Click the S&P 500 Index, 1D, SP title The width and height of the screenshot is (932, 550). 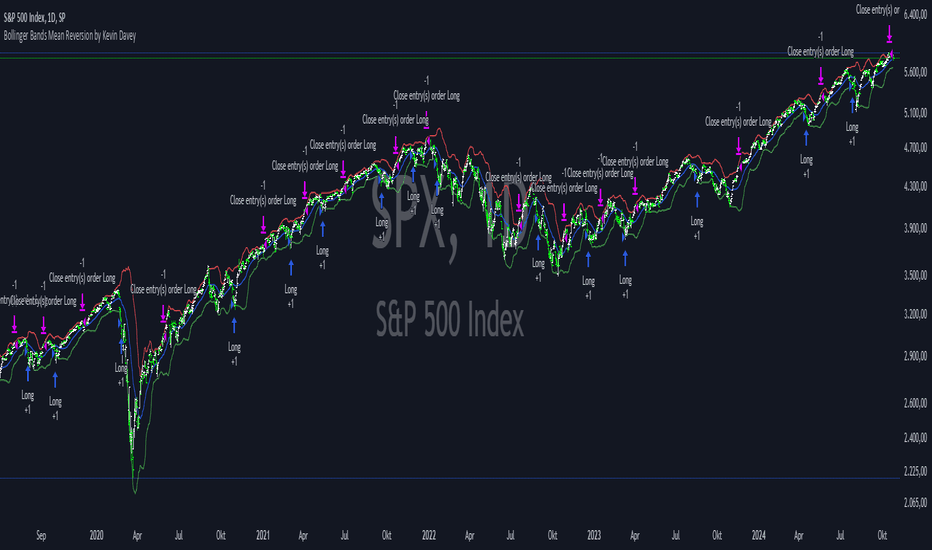tap(34, 17)
